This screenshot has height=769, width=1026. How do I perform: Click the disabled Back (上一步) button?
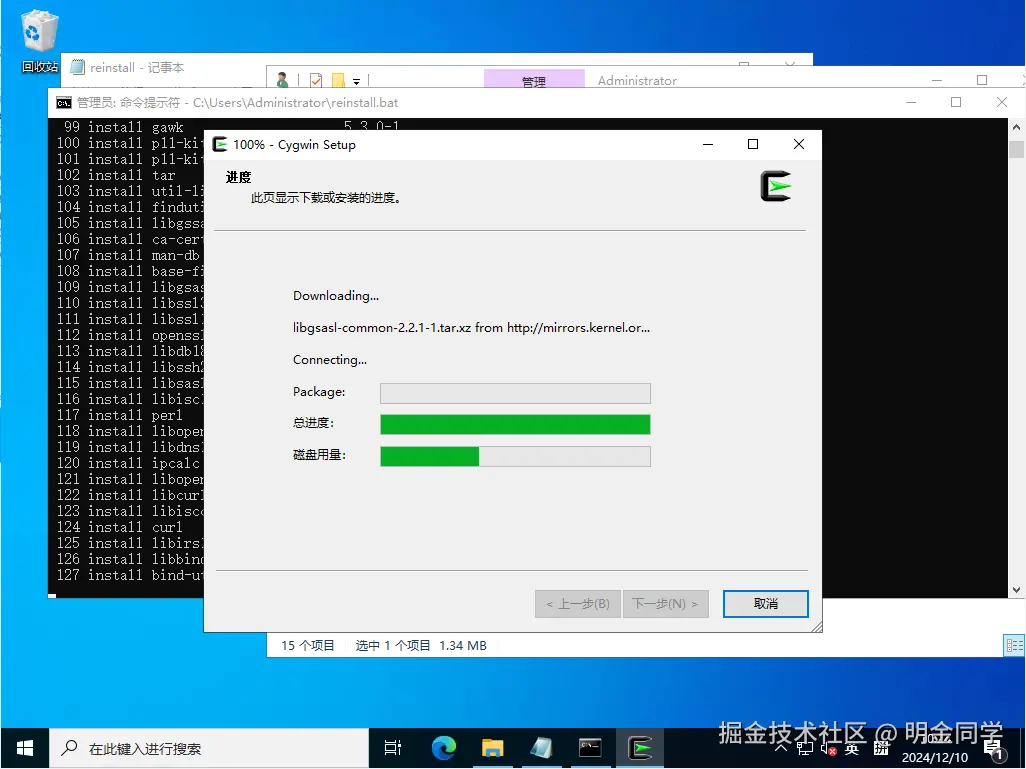578,603
